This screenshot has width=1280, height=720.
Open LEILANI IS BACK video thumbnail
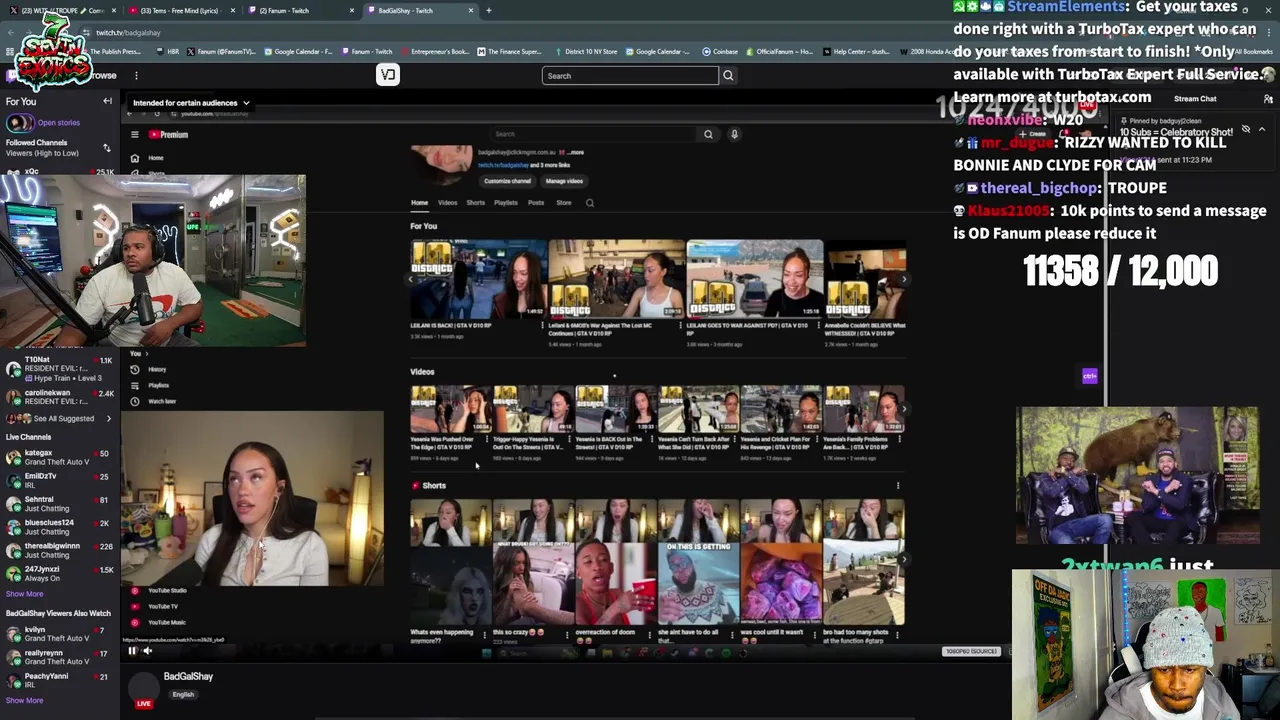point(478,279)
